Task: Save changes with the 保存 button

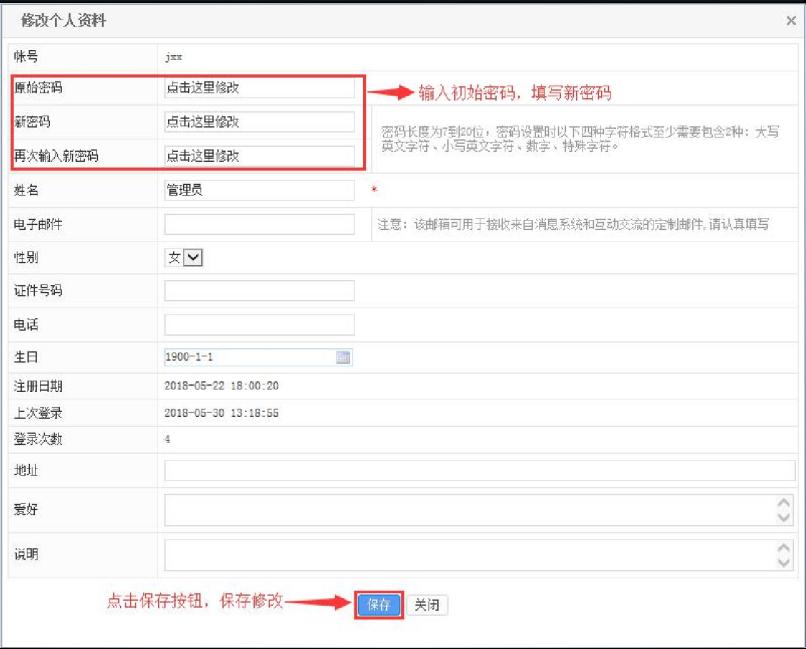Action: [379, 605]
